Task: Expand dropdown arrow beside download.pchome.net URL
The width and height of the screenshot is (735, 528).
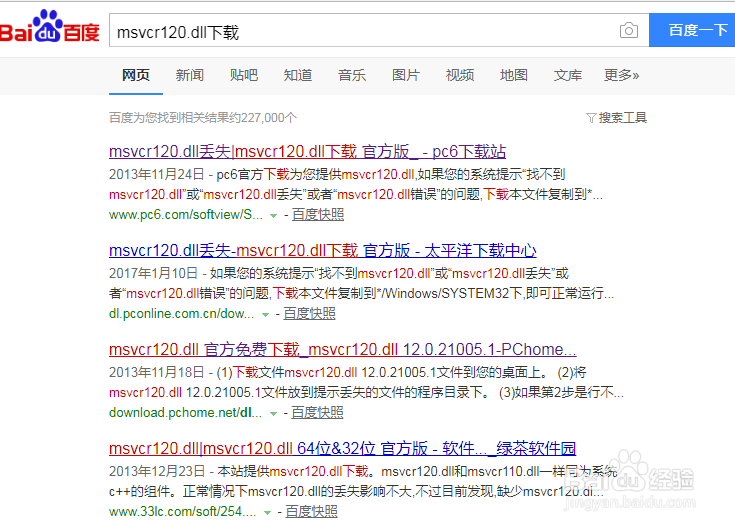Action: (273, 414)
